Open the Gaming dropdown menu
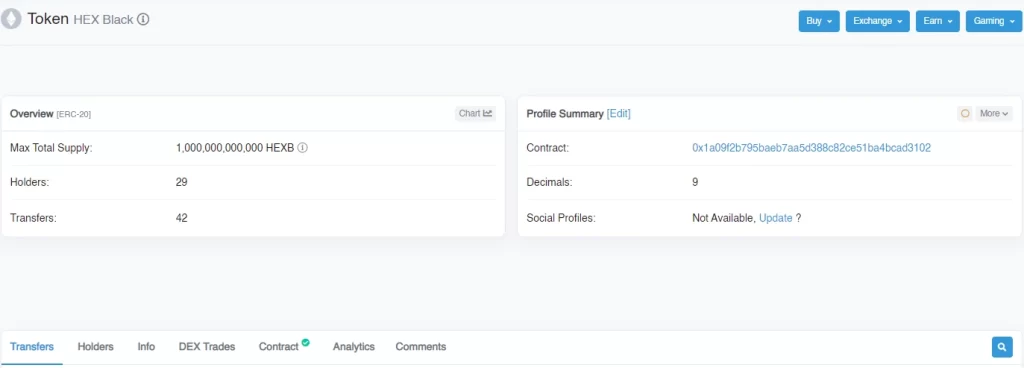The height and width of the screenshot is (368, 1024). click(x=993, y=21)
